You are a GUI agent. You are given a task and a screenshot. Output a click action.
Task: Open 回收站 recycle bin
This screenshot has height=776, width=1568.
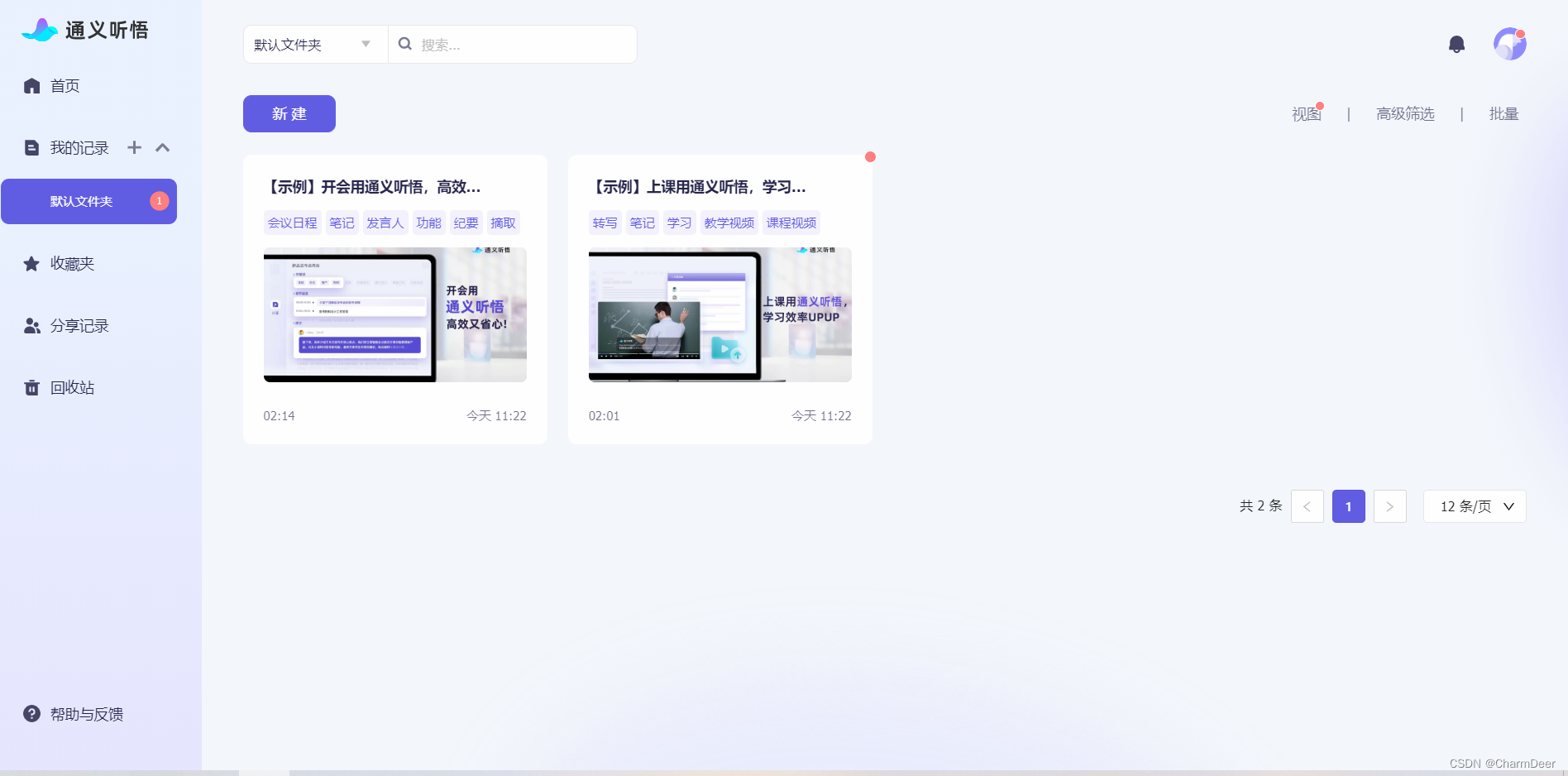click(x=72, y=388)
